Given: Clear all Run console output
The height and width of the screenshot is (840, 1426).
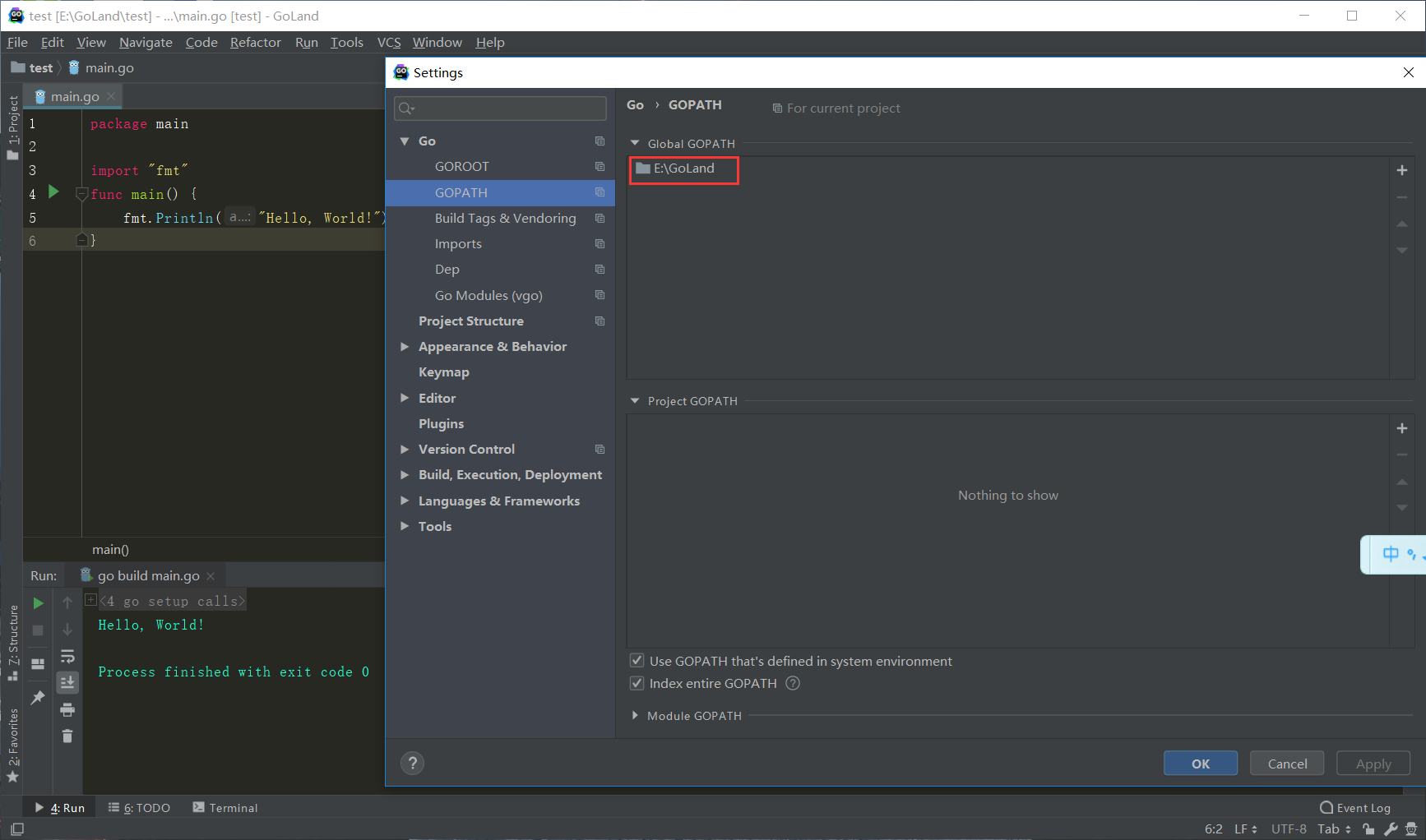Looking at the screenshot, I should (67, 736).
